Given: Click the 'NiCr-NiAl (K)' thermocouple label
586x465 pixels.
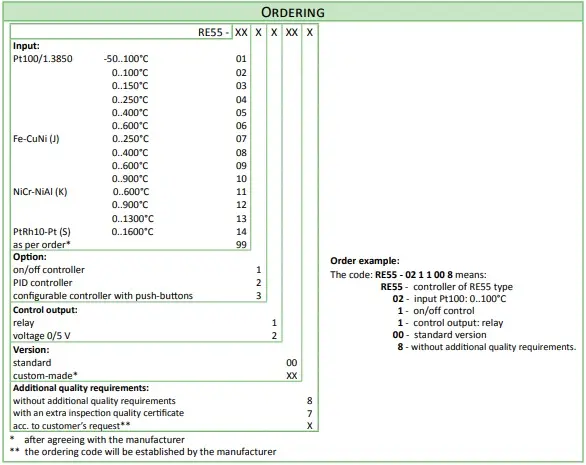Looking at the screenshot, I should pyautogui.click(x=40, y=192).
